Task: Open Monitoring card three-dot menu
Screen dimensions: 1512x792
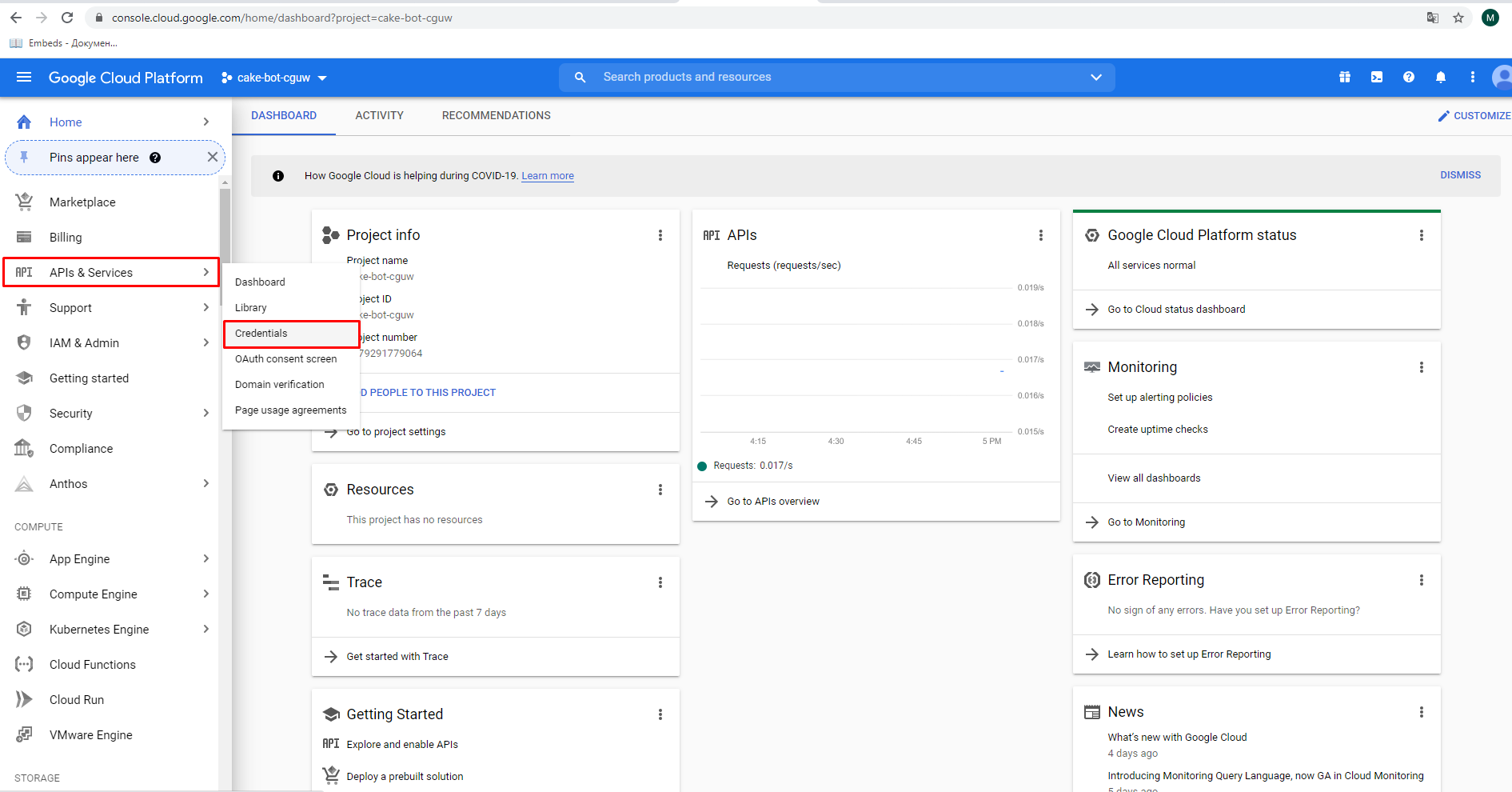Action: pyautogui.click(x=1422, y=367)
